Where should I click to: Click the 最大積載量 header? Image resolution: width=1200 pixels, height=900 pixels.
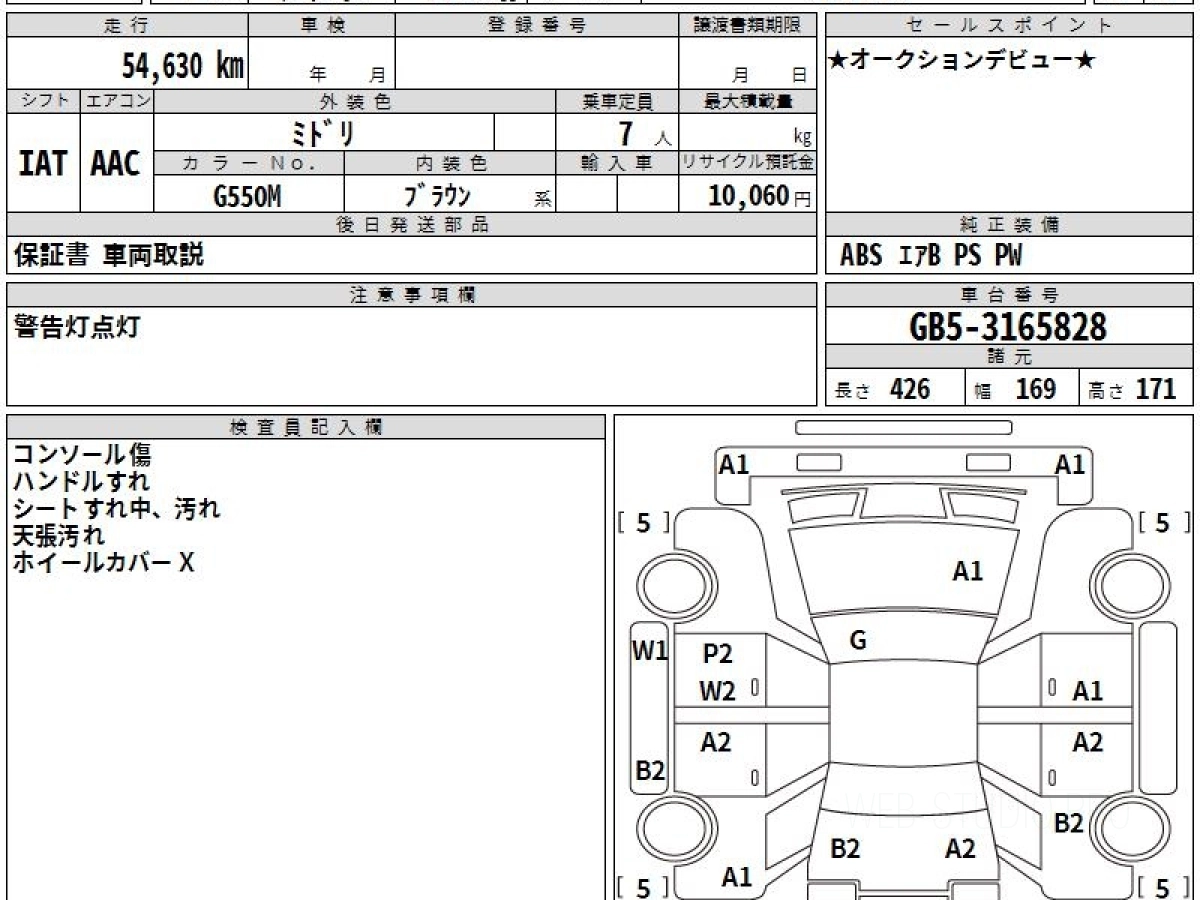point(747,101)
